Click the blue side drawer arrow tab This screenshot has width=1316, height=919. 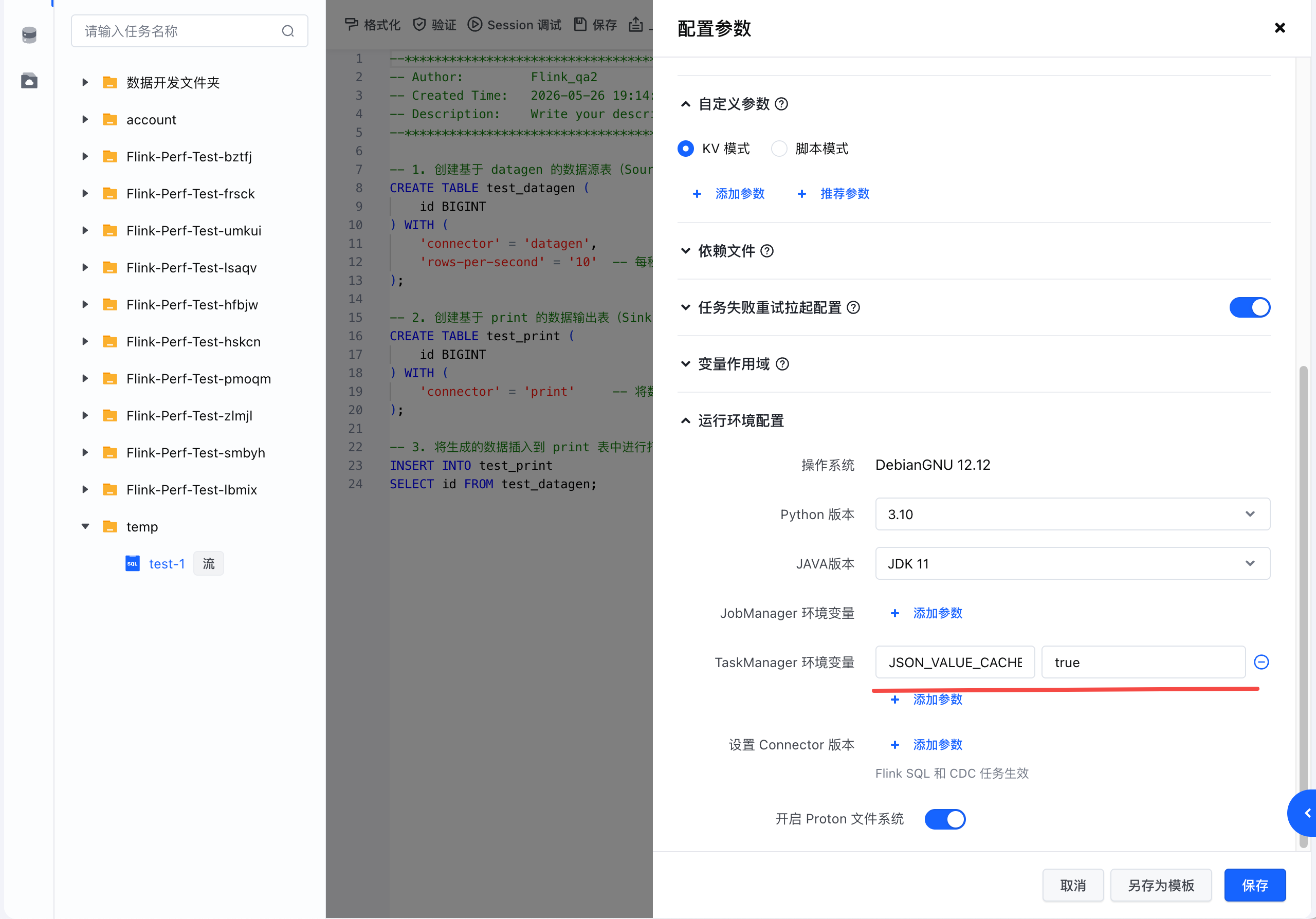[1303, 813]
